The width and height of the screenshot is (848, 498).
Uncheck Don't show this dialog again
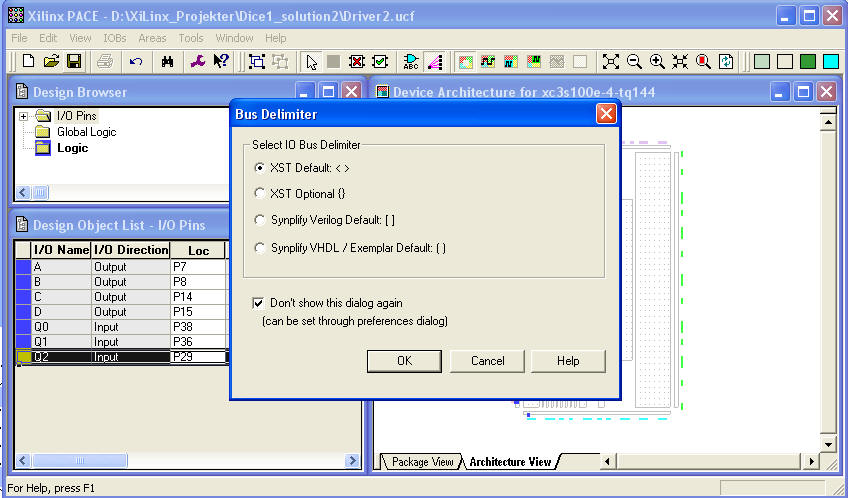click(259, 303)
